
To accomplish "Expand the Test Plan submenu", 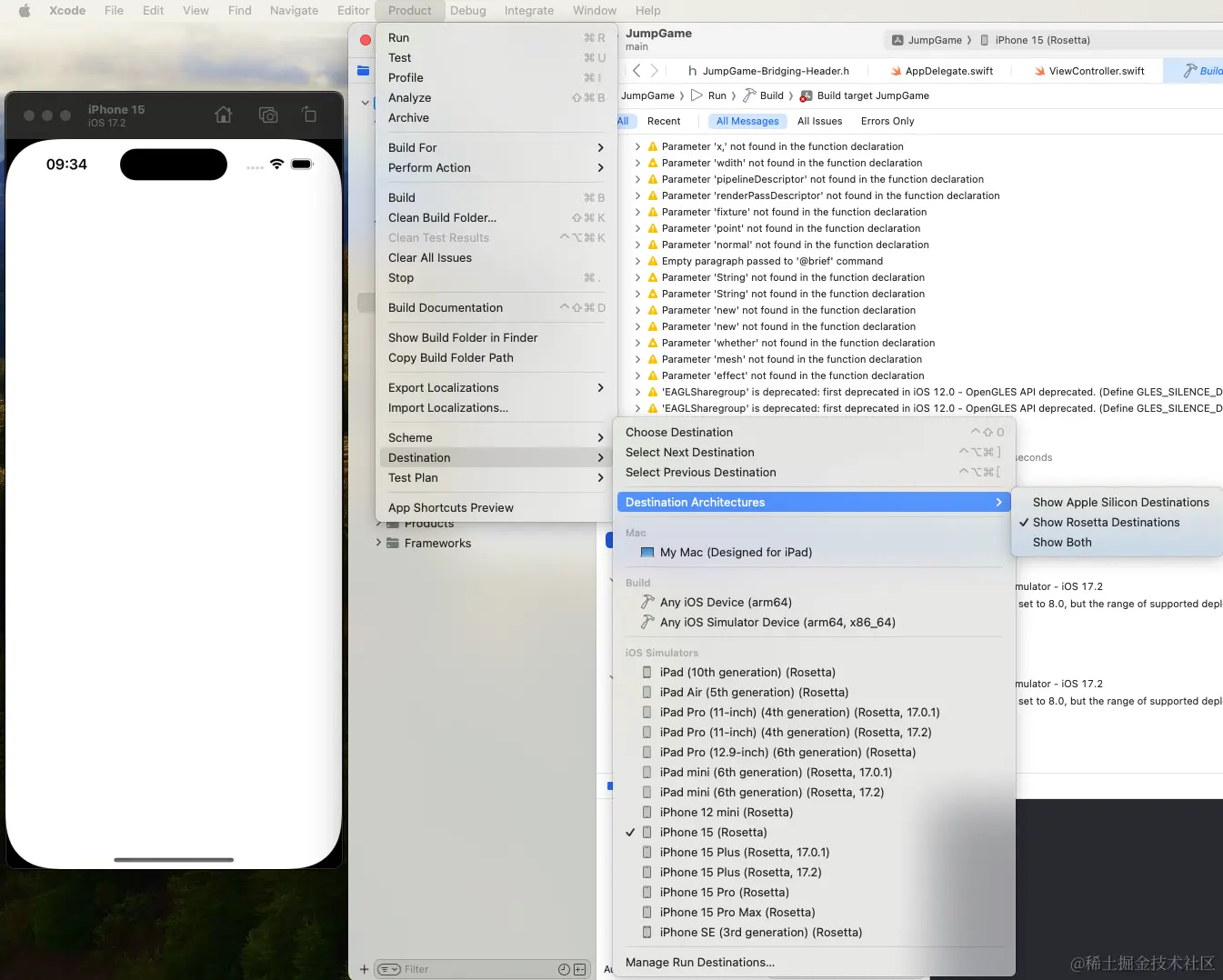I will pyautogui.click(x=496, y=478).
